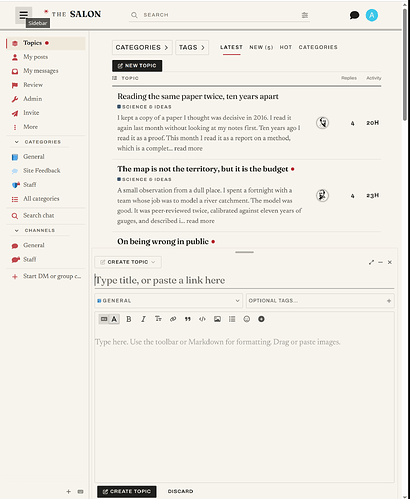This screenshot has height=499, width=410.
Task: Click the topic title input field
Action: pyautogui.click(x=244, y=280)
